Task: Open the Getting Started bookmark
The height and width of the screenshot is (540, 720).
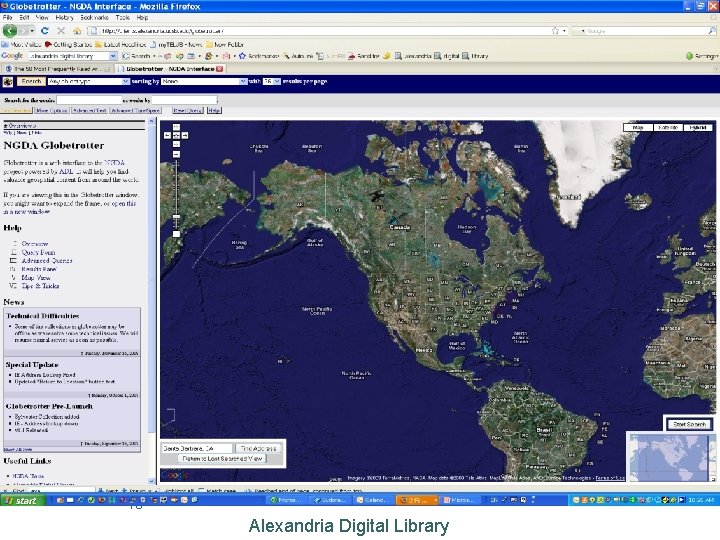Action: pos(68,45)
